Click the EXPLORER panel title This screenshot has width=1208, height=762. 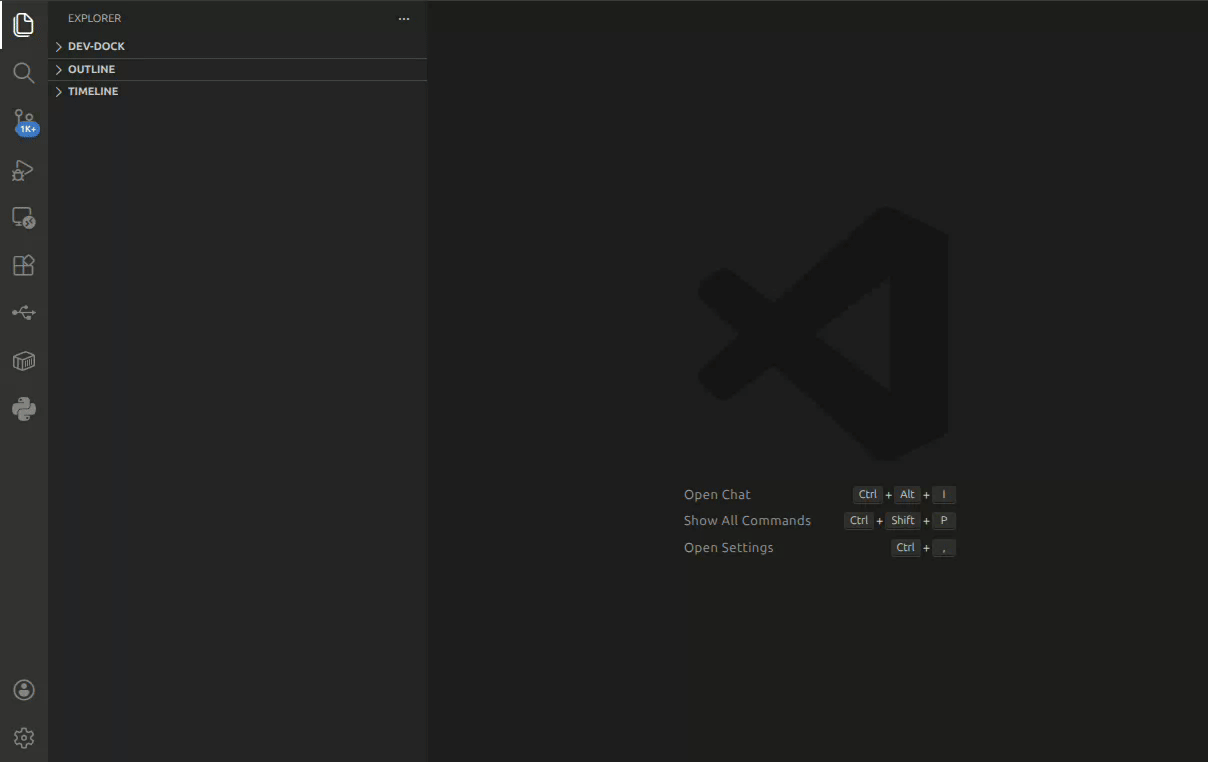pyautogui.click(x=94, y=18)
